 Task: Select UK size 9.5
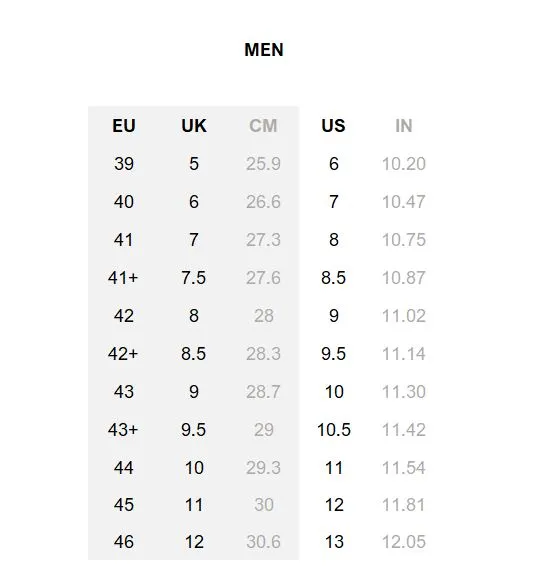click(x=194, y=430)
